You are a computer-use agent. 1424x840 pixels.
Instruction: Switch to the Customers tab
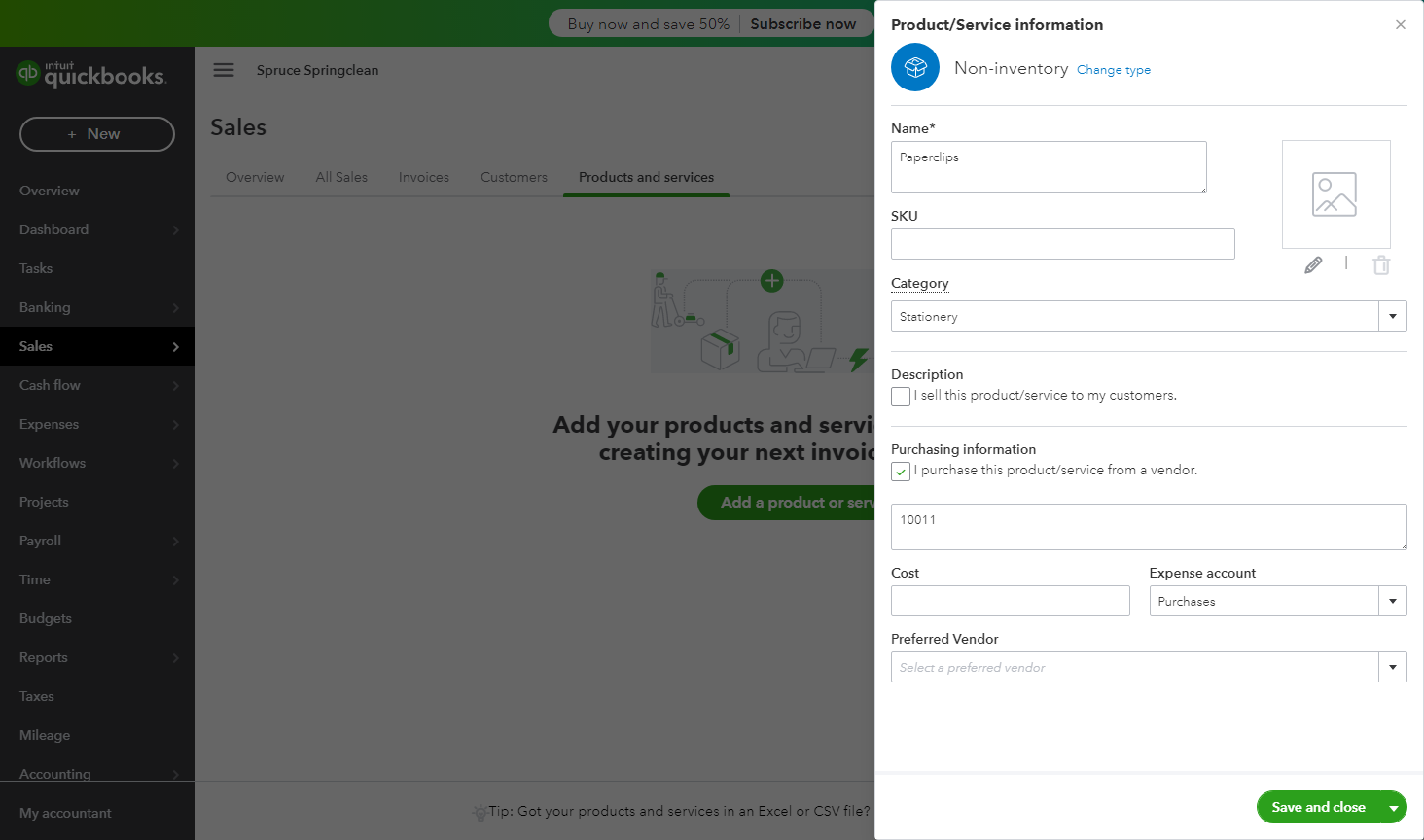514,177
